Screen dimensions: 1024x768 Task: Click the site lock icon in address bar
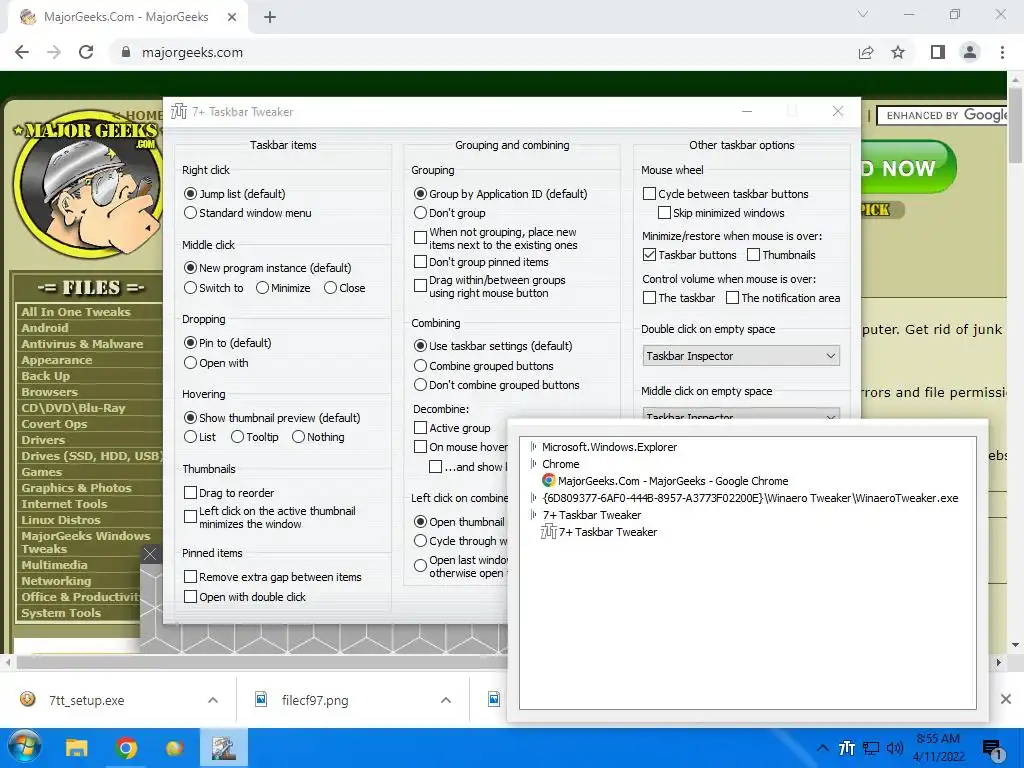(126, 52)
